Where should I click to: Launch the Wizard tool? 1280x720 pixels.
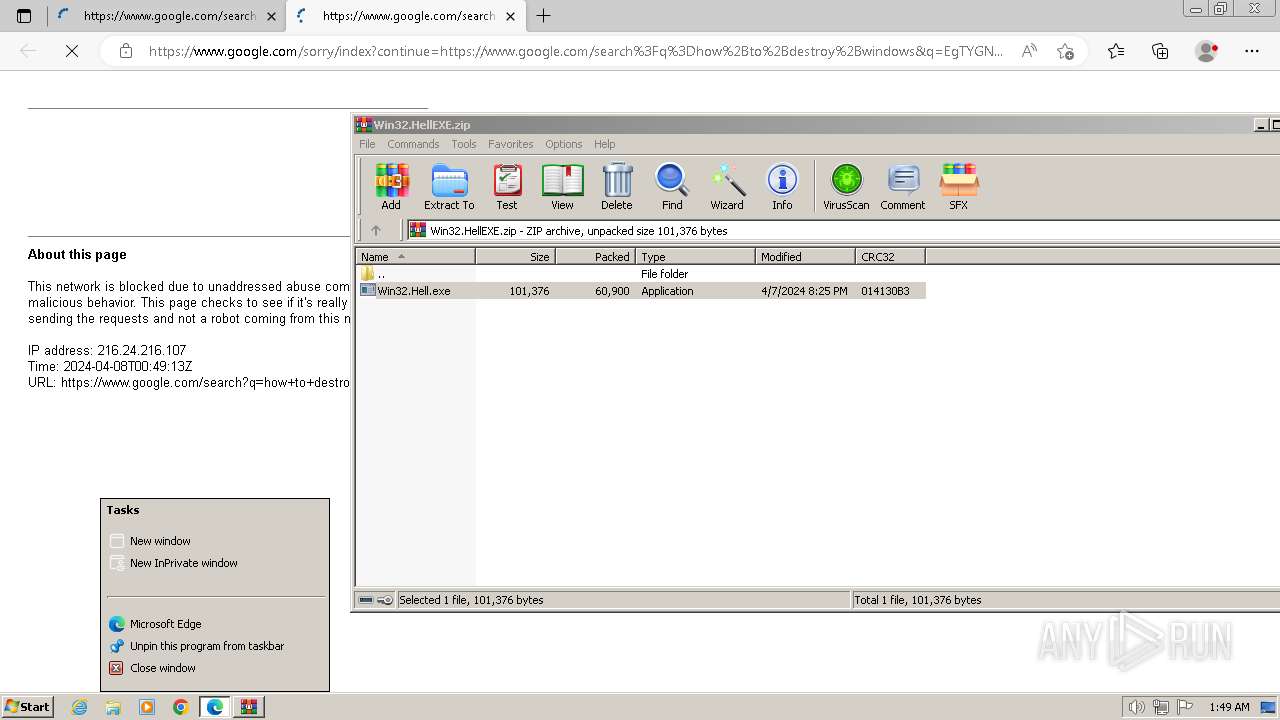(x=727, y=187)
